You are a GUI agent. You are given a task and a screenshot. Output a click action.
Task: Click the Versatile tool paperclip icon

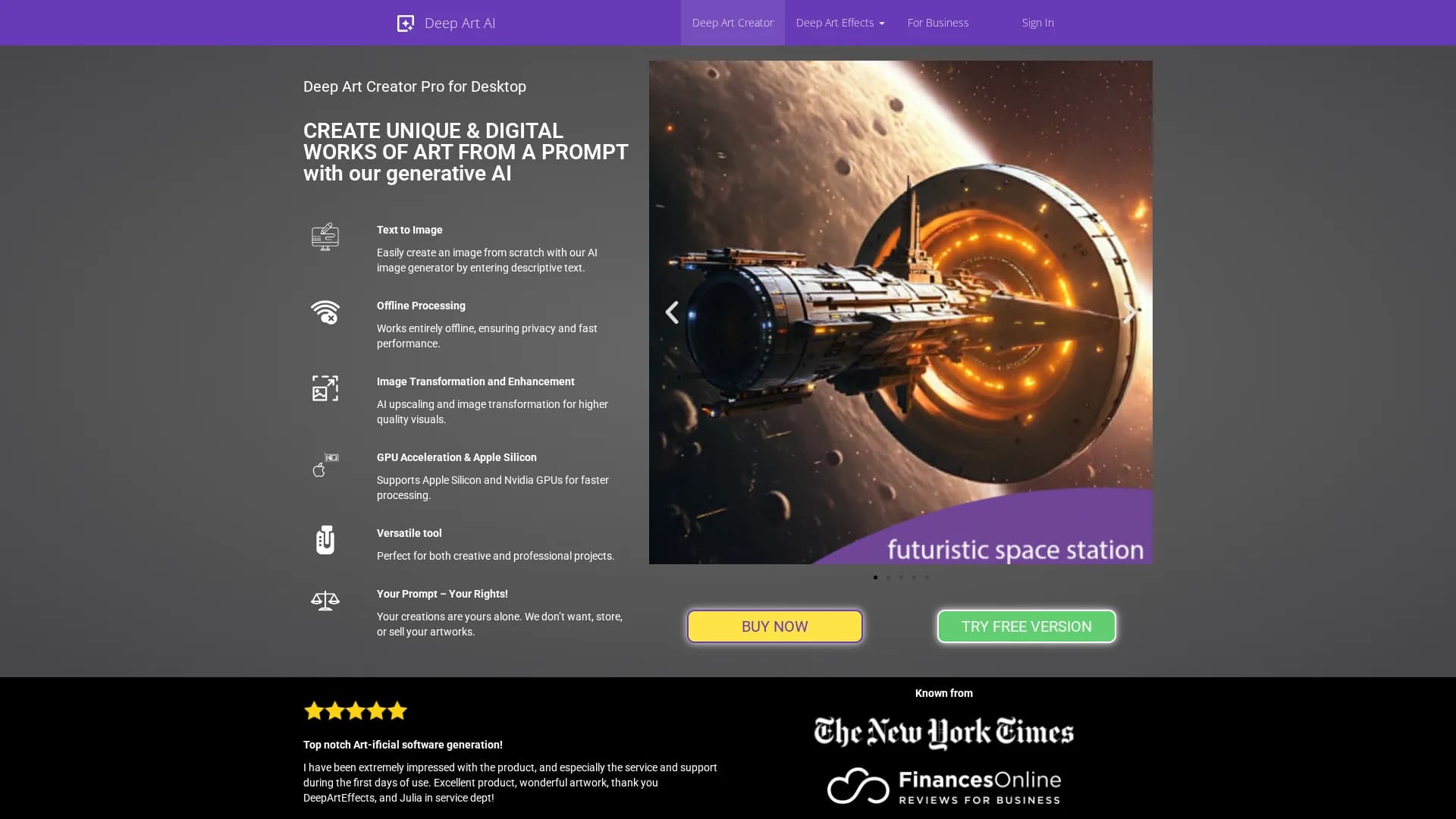click(325, 540)
